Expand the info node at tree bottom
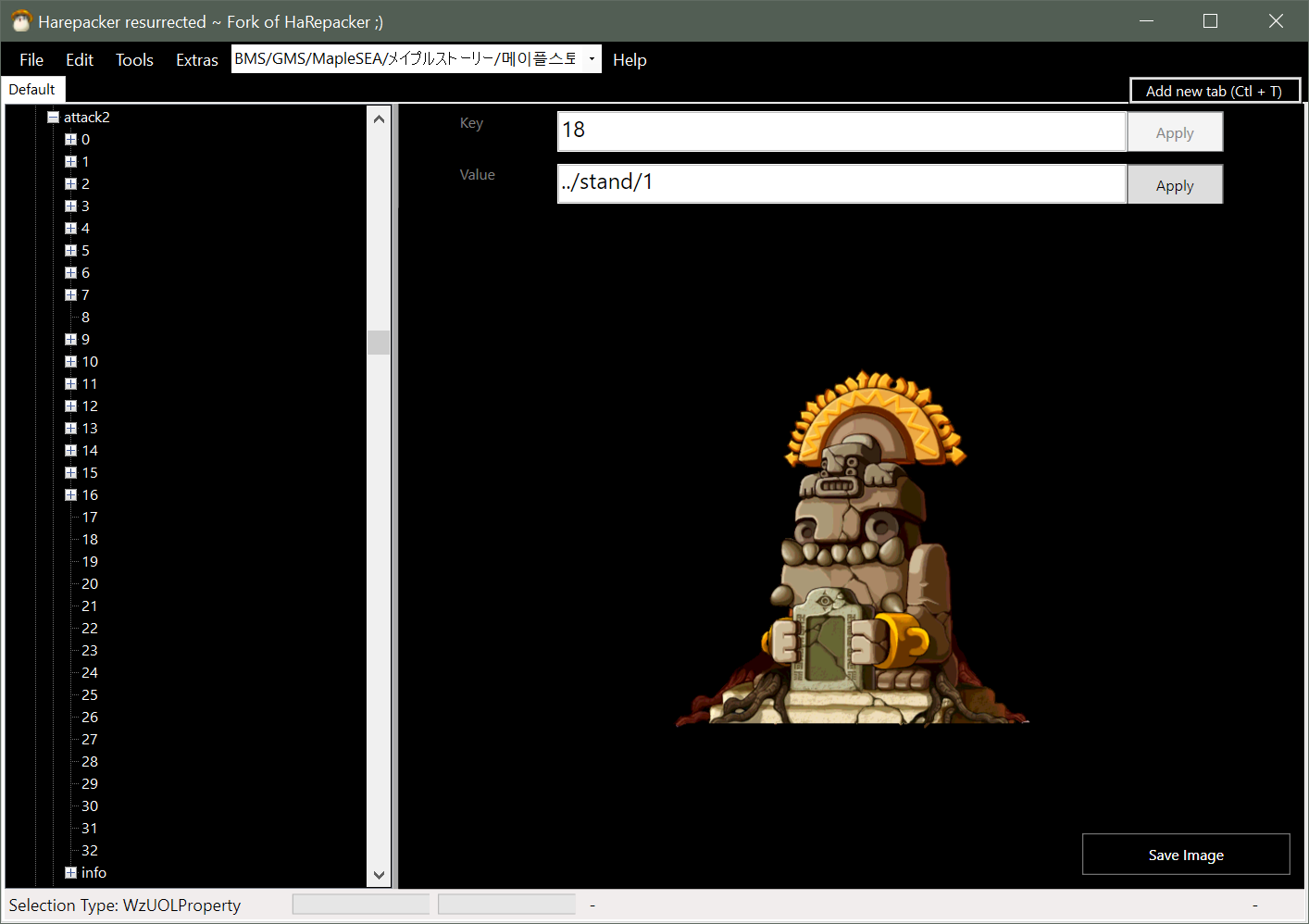 [70, 872]
